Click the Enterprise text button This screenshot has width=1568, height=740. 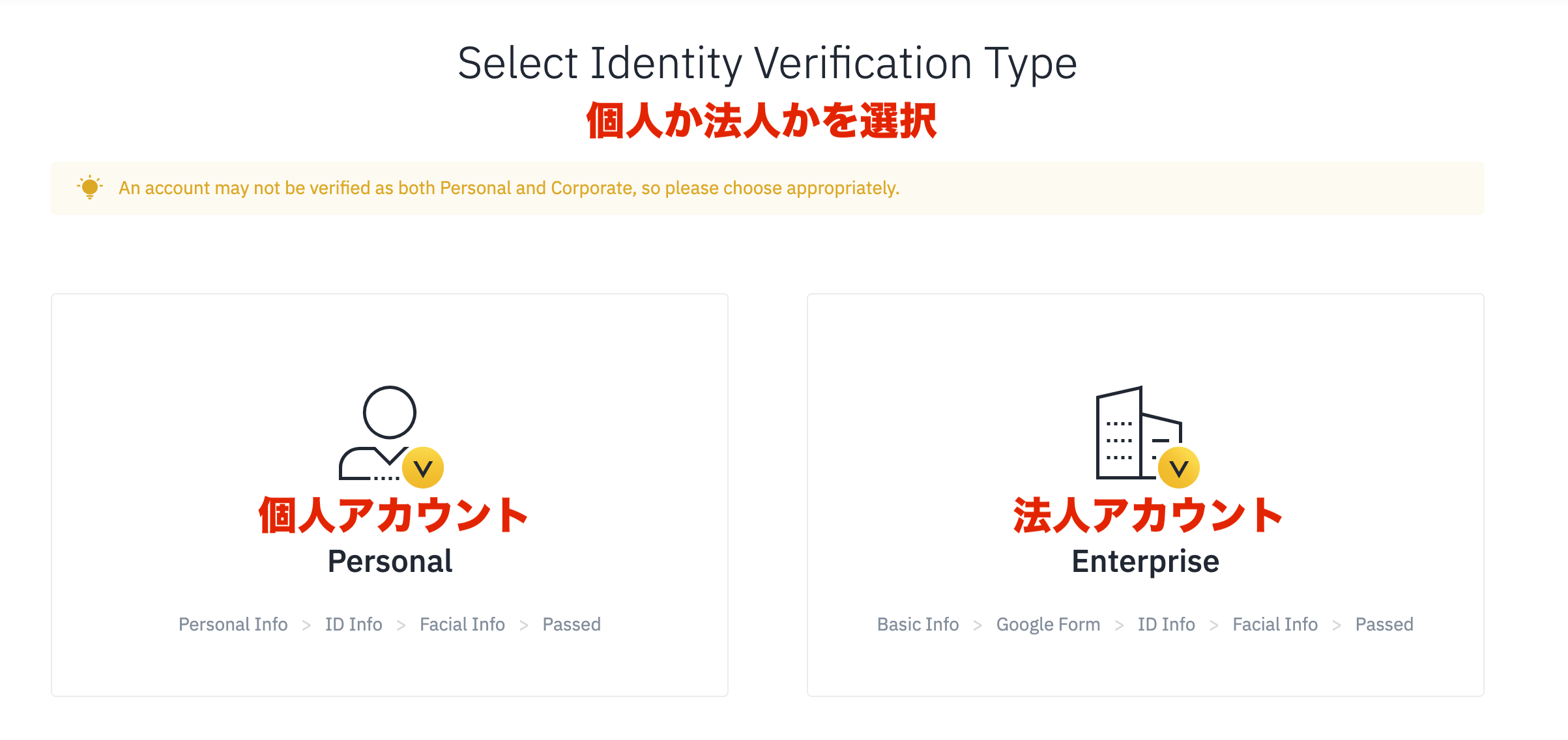[1144, 561]
